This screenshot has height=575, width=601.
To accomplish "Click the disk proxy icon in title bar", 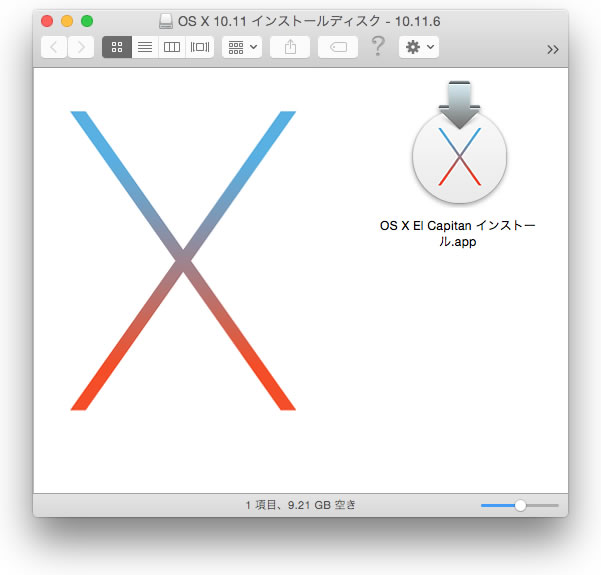I will click(166, 21).
